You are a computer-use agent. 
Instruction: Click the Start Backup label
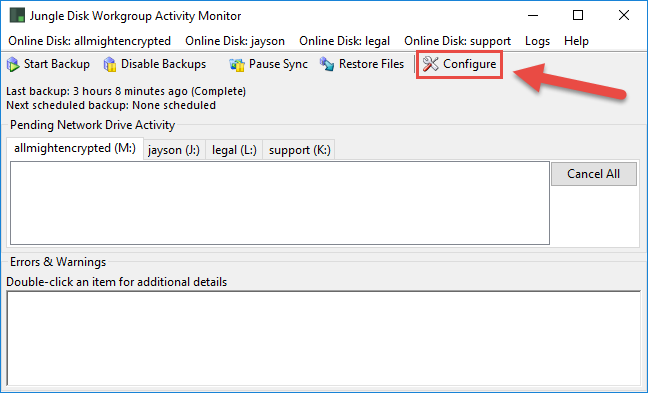(x=57, y=64)
